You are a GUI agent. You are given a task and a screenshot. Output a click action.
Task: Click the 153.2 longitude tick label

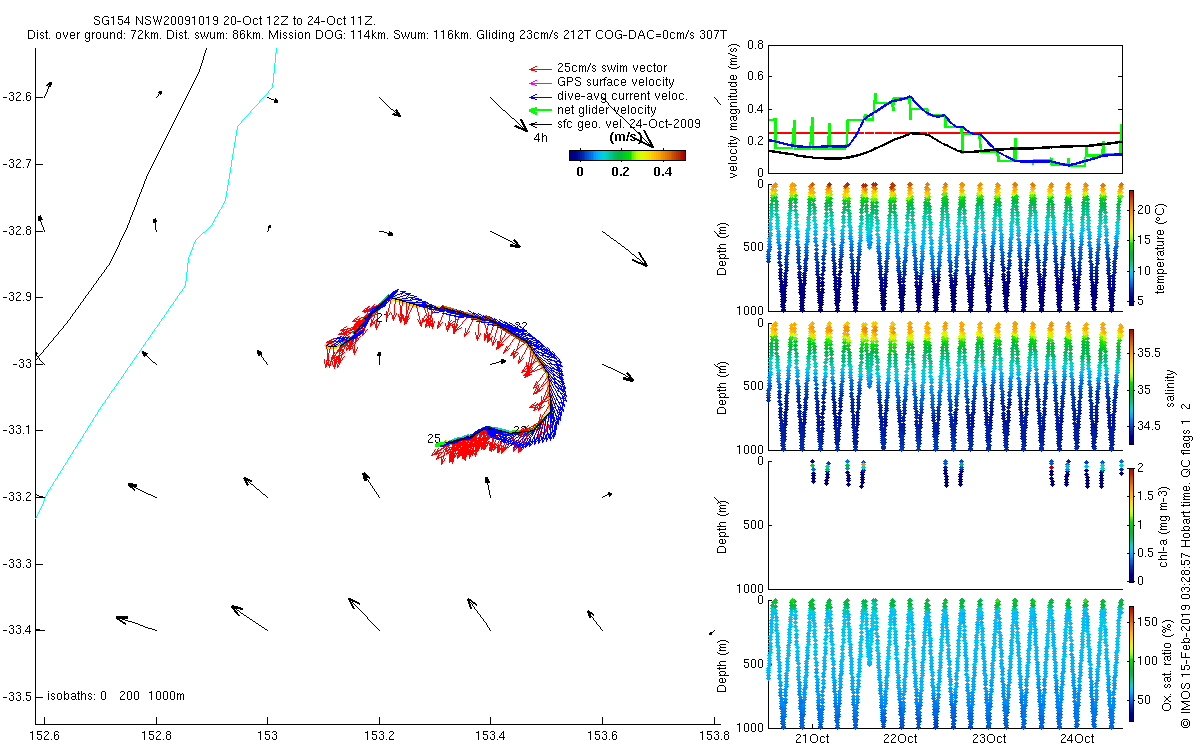[379, 736]
